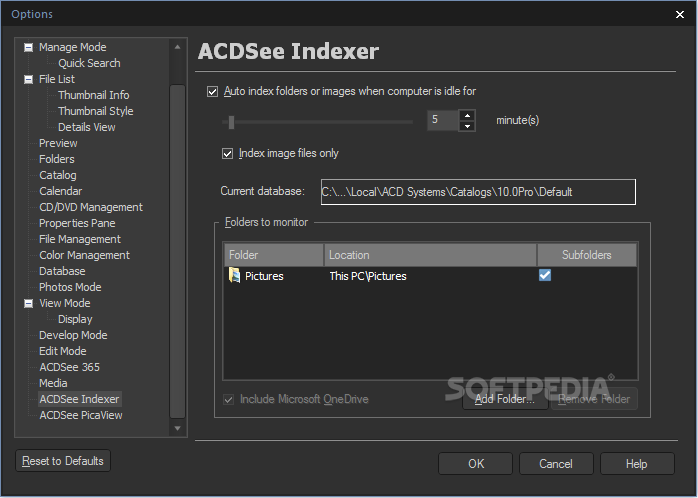Open CD/DVD Management options
This screenshot has height=498, width=698.
[x=91, y=207]
